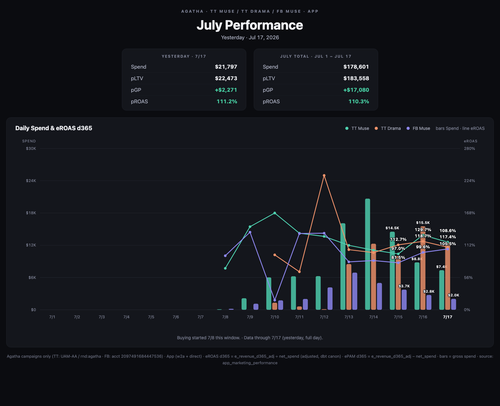Select the July total Spend $178,601
Viewport: 500px width, 406px height.
click(x=356, y=67)
